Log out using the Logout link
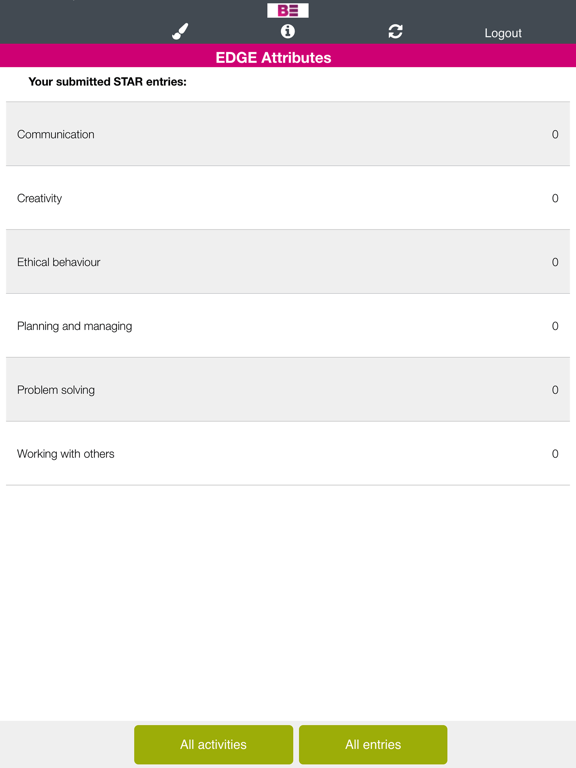576x768 pixels. click(503, 33)
